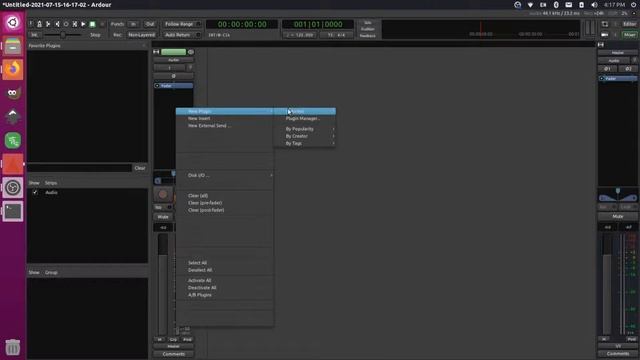Switch to the Mixer window tab
Screen dimensions: 640x360
[x=629, y=35]
